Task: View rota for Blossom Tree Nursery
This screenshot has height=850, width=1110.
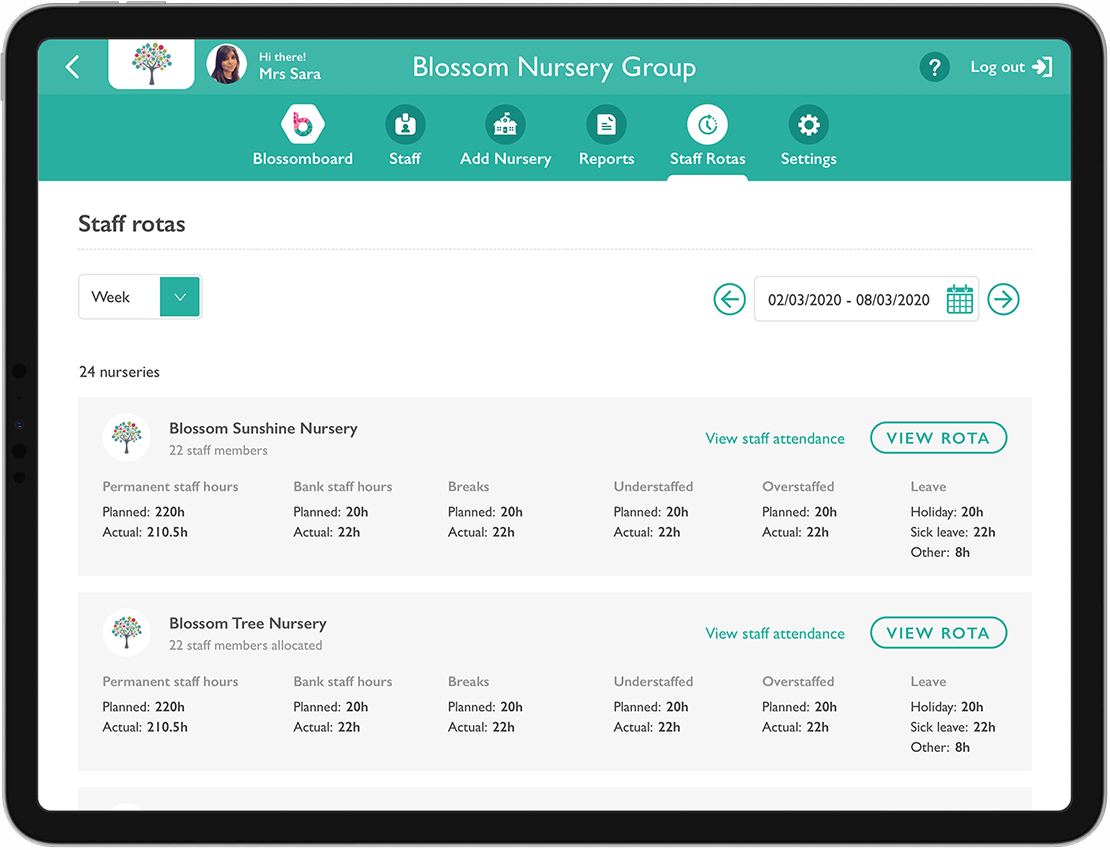Action: coord(937,633)
